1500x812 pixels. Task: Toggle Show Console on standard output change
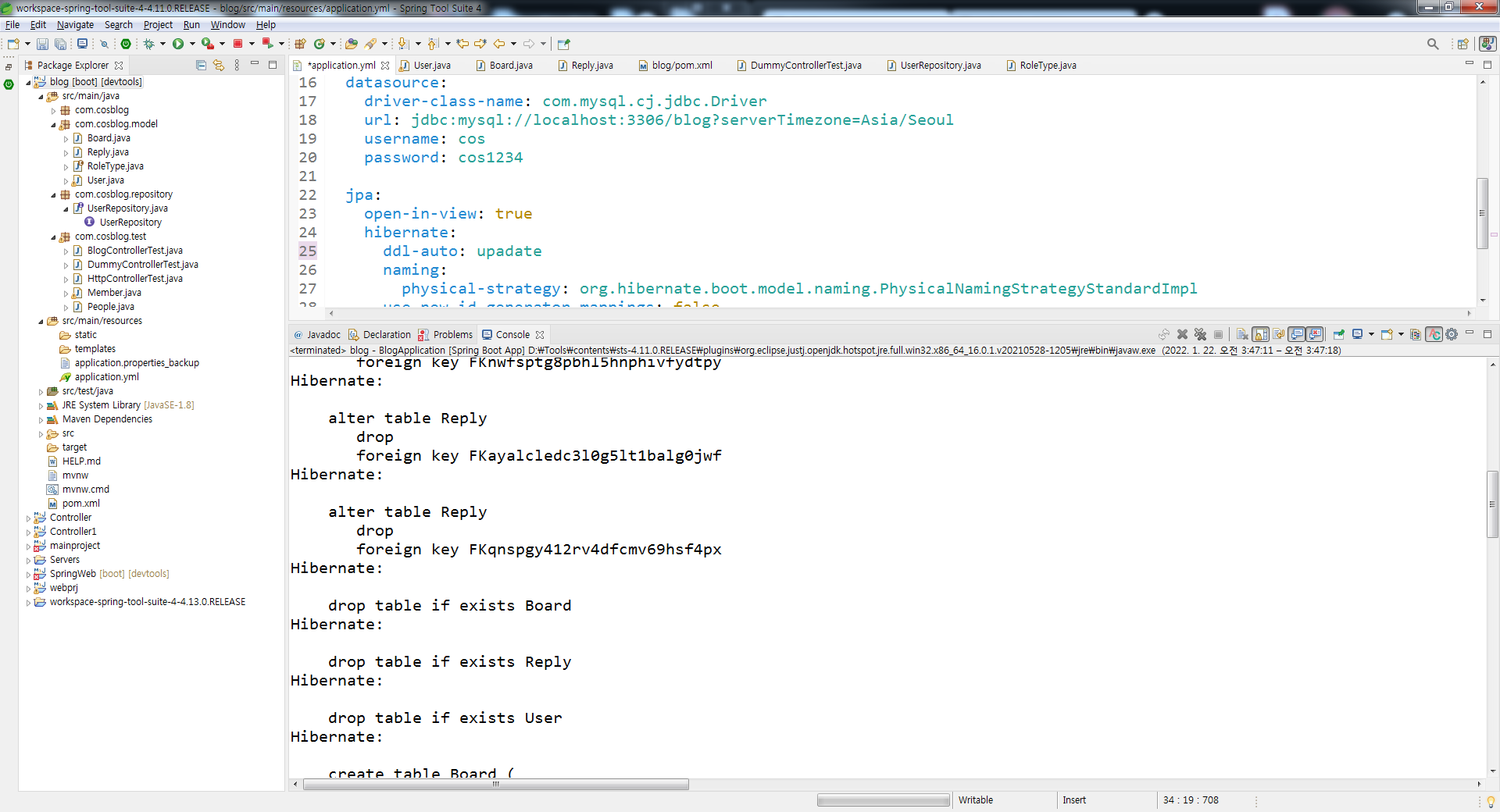click(1296, 334)
